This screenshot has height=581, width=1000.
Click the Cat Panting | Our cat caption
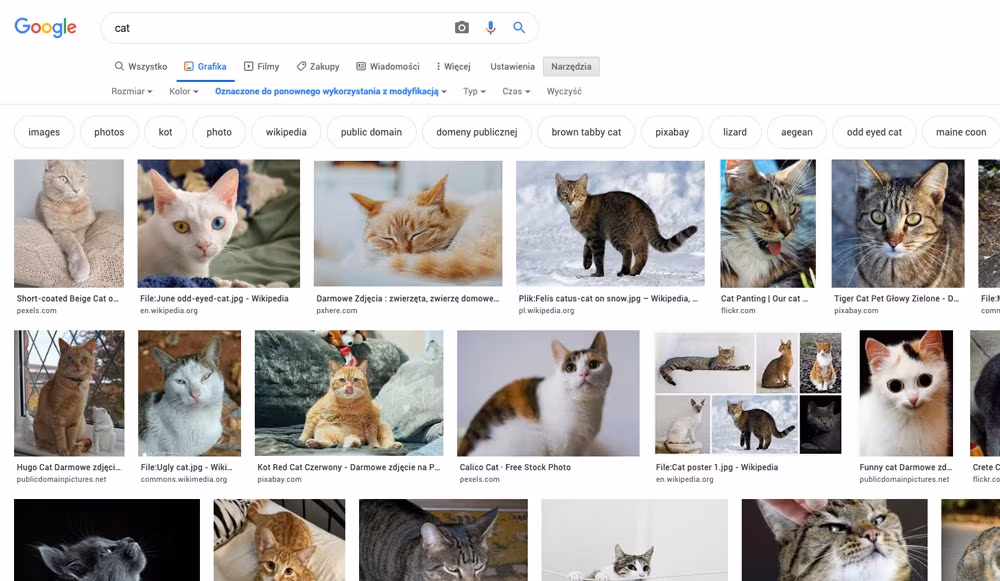click(x=765, y=298)
